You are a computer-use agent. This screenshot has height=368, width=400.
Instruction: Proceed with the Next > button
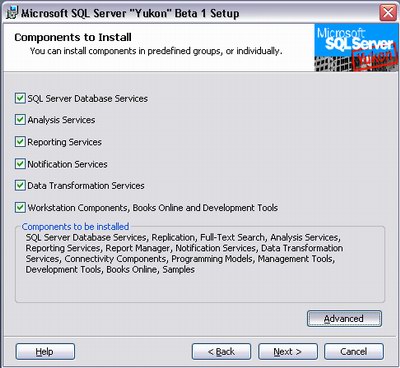(x=288, y=352)
